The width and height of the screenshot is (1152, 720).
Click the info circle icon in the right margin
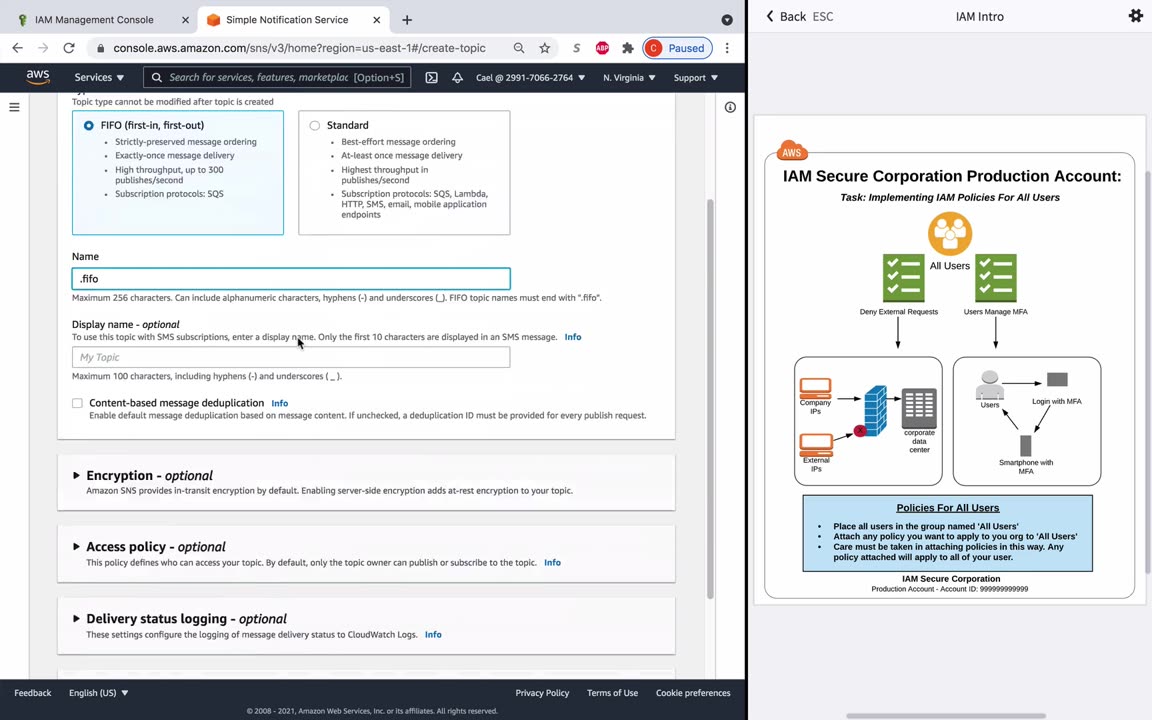[730, 107]
